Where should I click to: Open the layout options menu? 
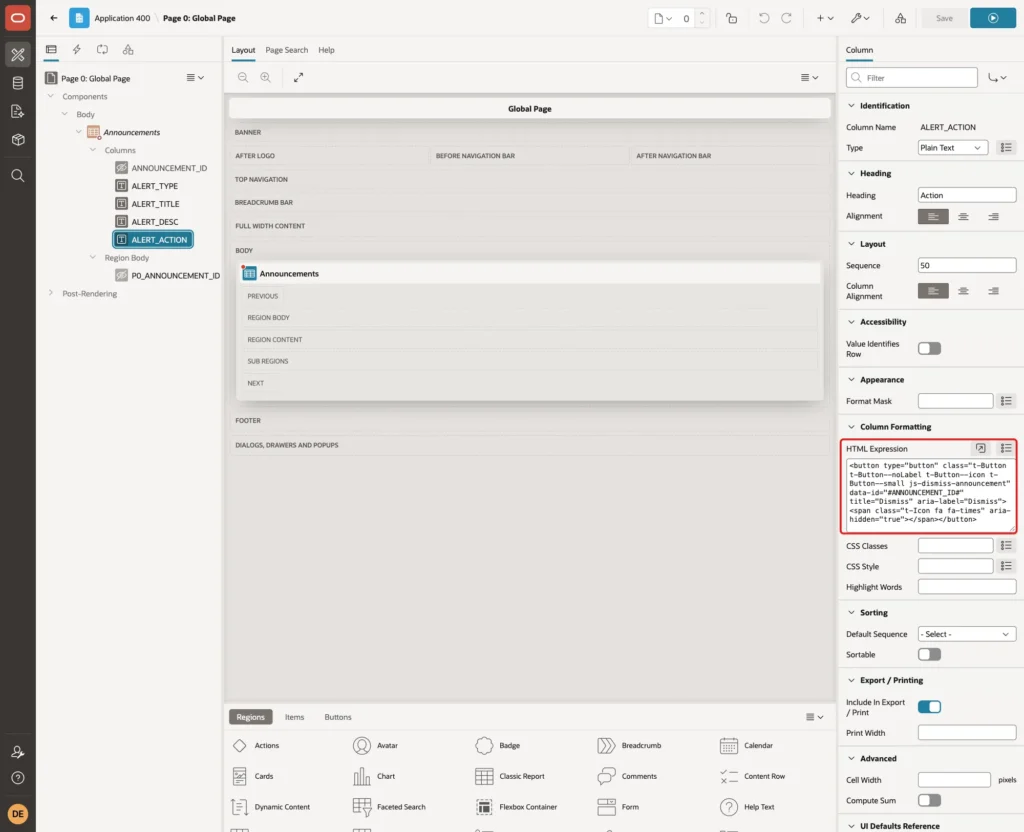tap(809, 78)
